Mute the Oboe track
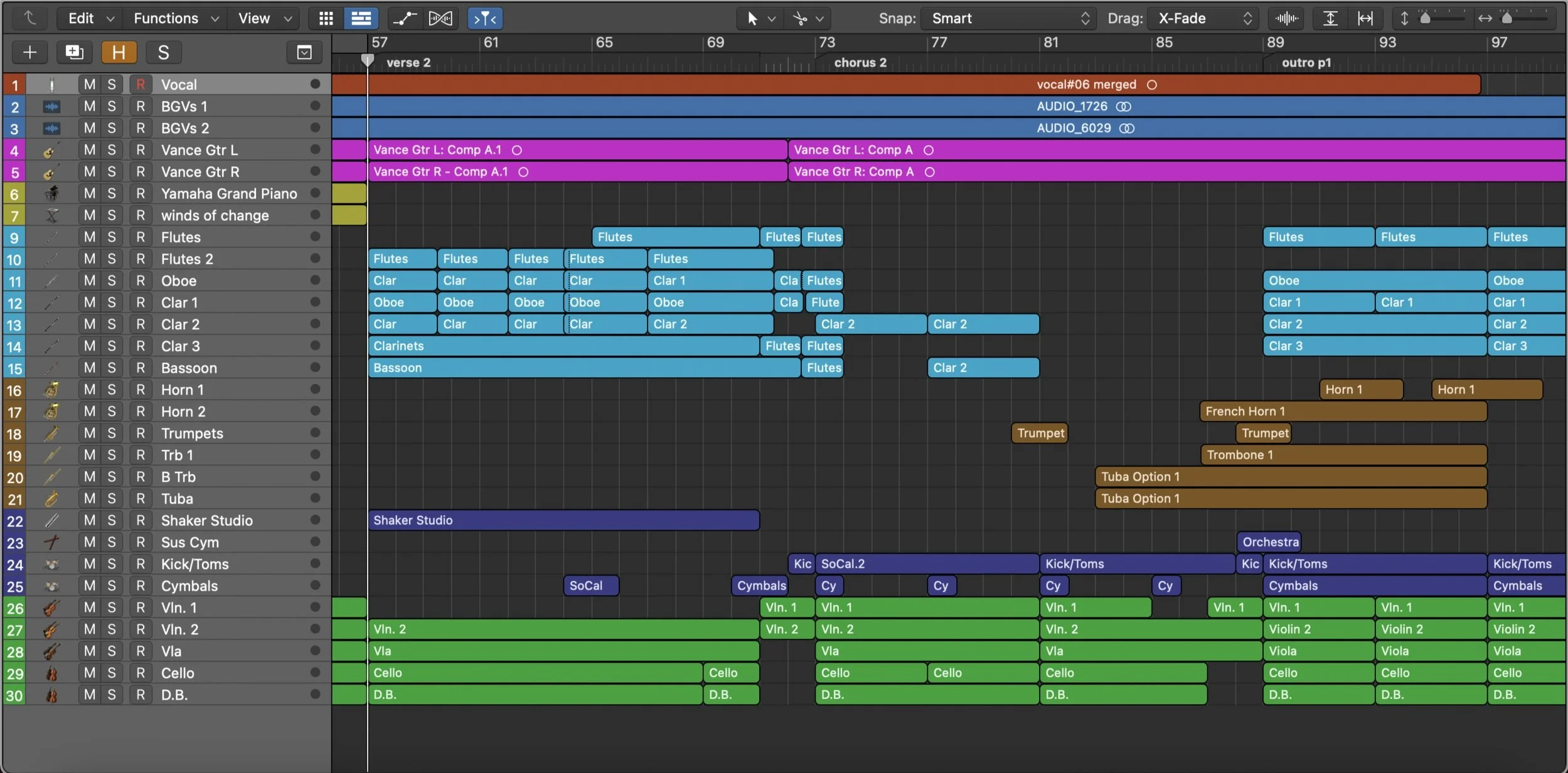 pos(90,280)
